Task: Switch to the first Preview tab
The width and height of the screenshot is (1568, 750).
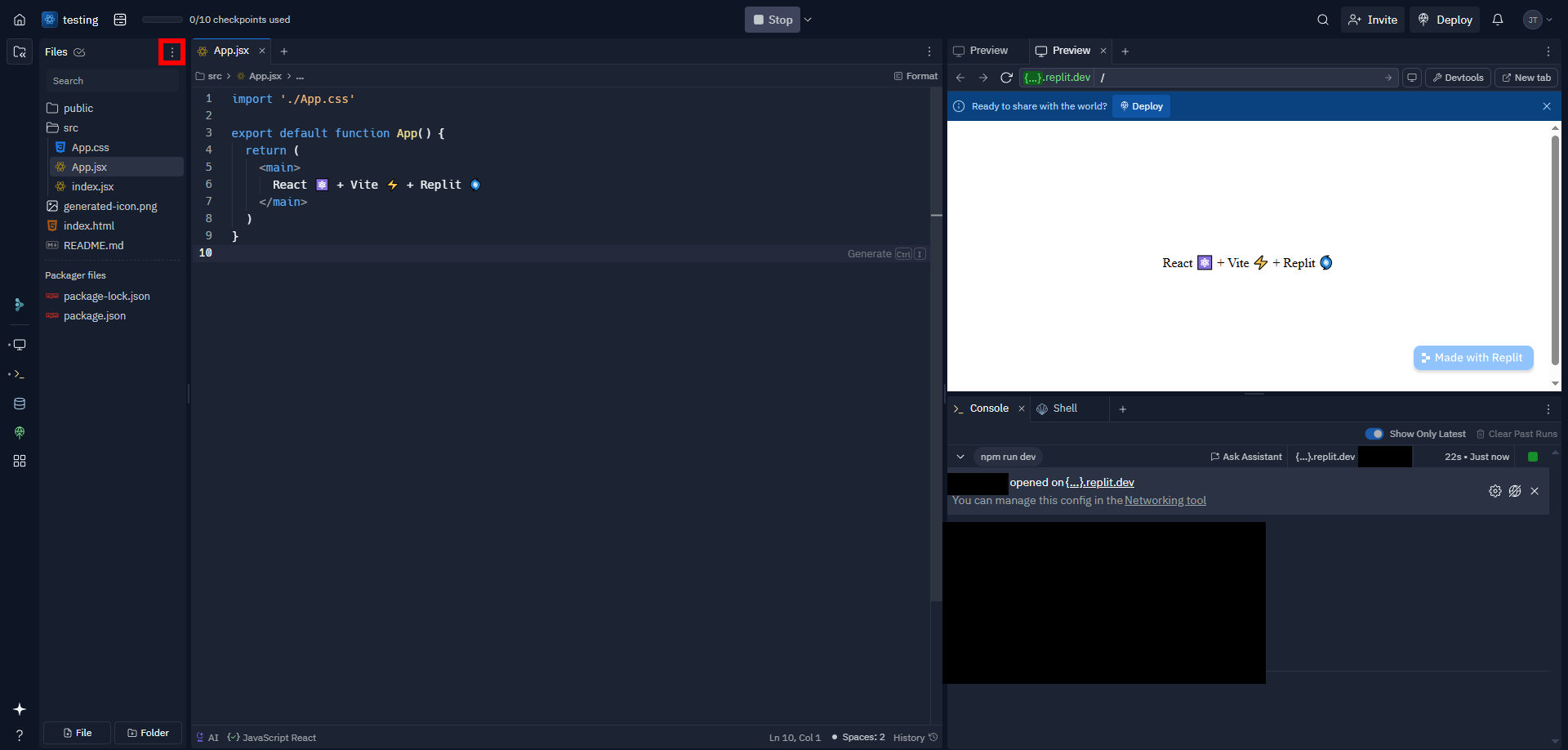Action: point(981,51)
